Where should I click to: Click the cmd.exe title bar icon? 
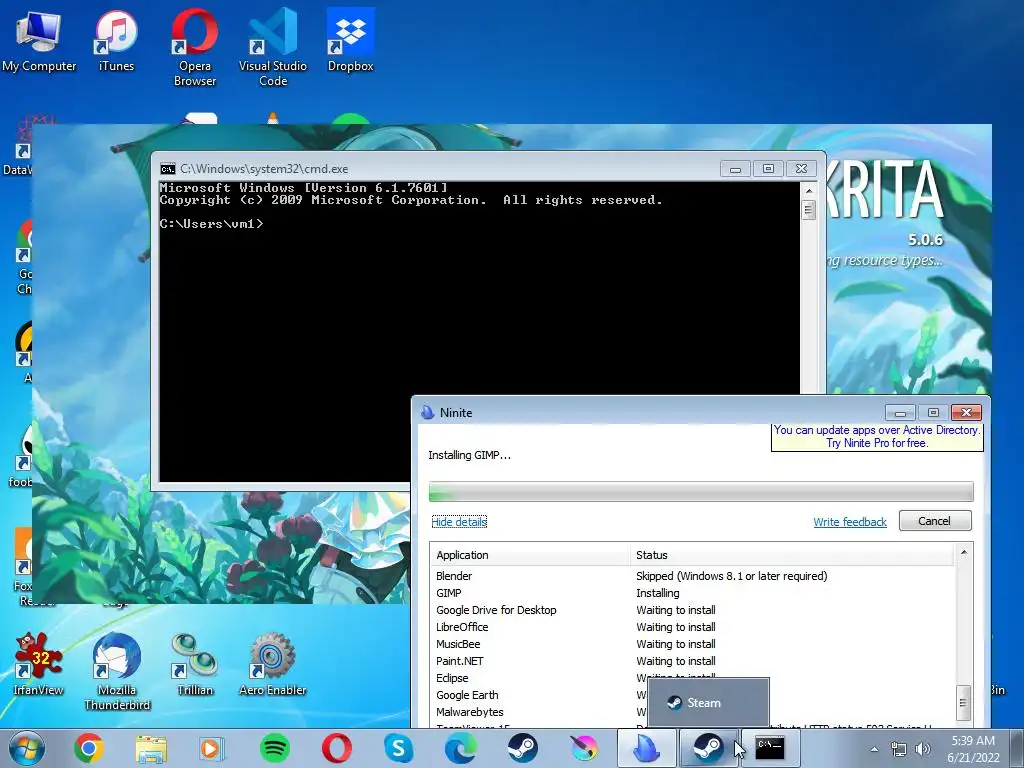point(168,169)
